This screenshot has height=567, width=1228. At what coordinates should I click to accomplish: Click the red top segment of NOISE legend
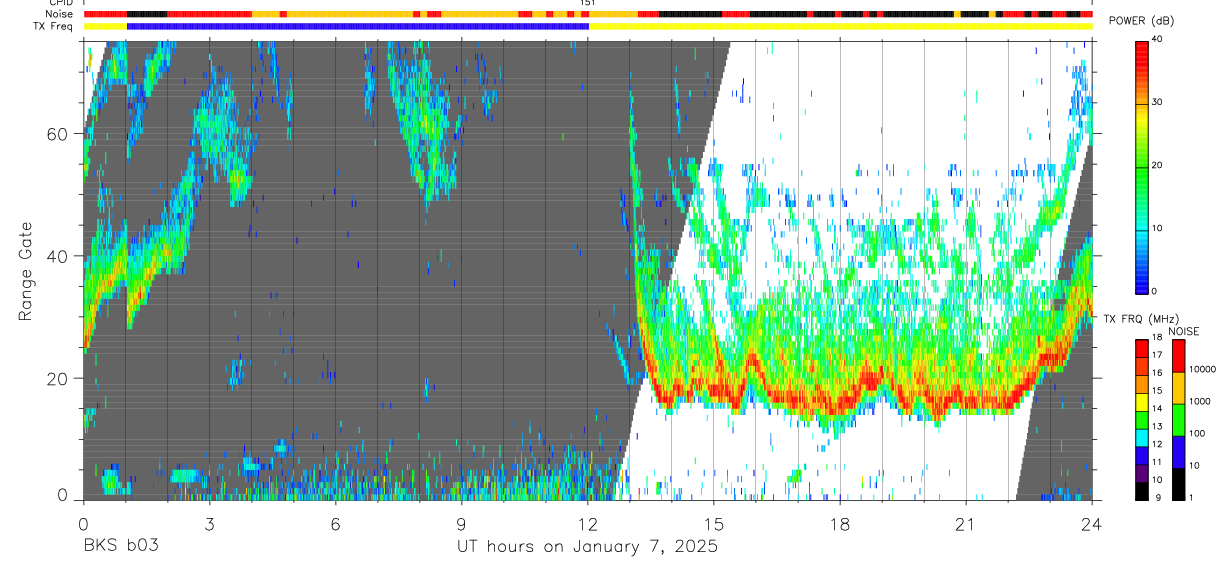(1178, 356)
